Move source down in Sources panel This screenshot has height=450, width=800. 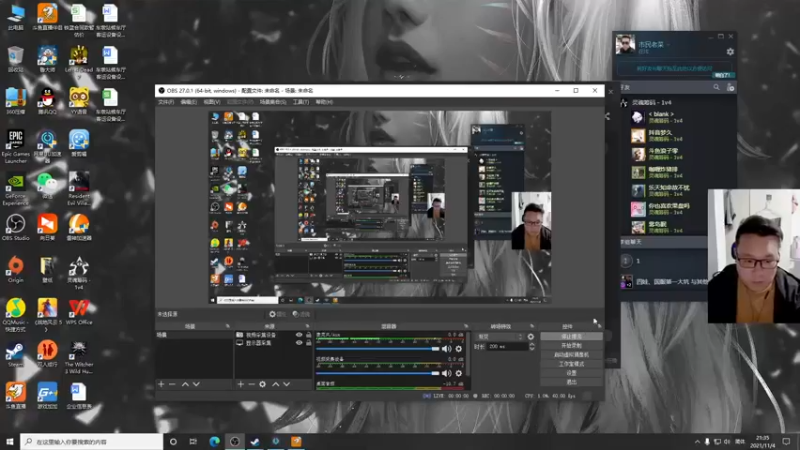[x=287, y=384]
